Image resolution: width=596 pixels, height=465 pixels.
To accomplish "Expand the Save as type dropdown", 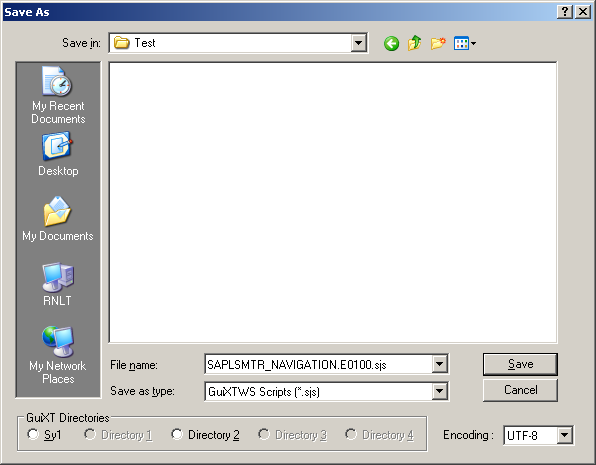I will tap(439, 391).
